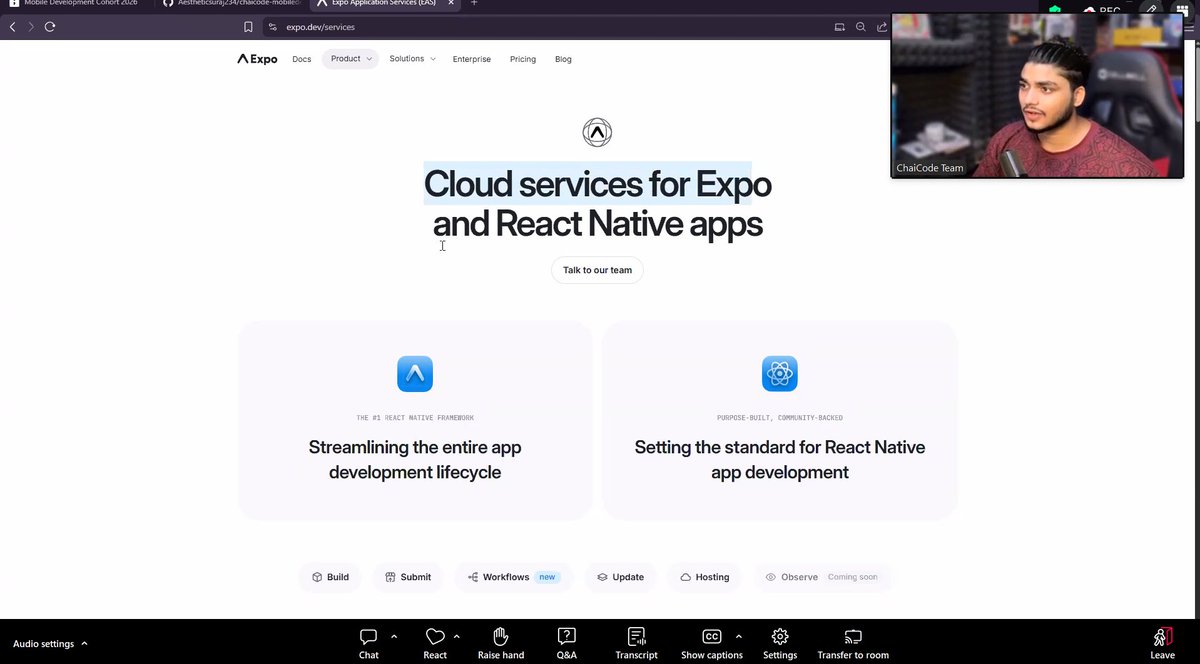Click the bookmark icon beside address bar
This screenshot has height=664, width=1200.
pos(248,27)
